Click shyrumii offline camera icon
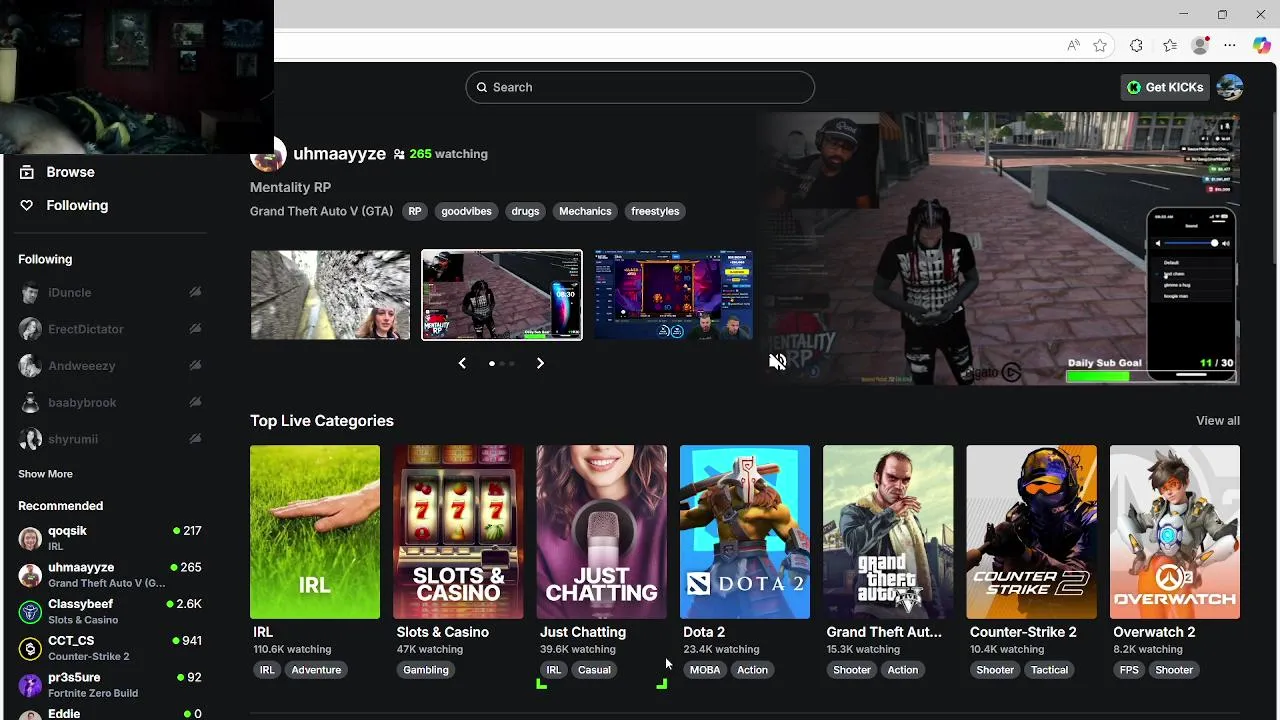The height and width of the screenshot is (720, 1280). coord(195,439)
